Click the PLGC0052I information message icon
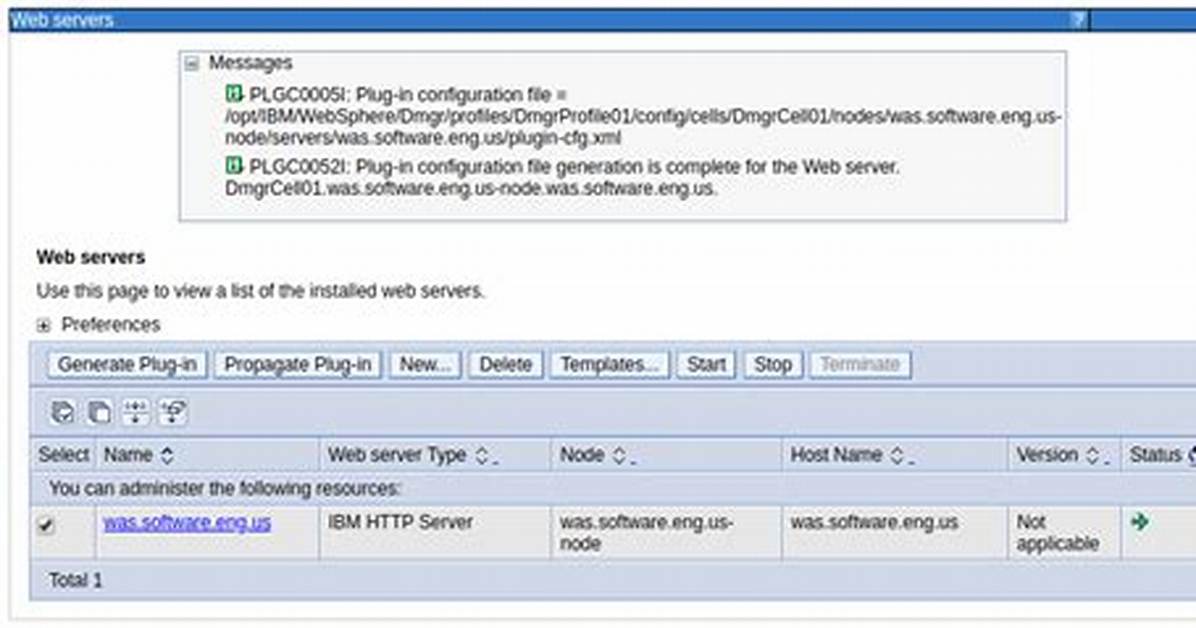This screenshot has width=1196, height=628. coord(233,165)
